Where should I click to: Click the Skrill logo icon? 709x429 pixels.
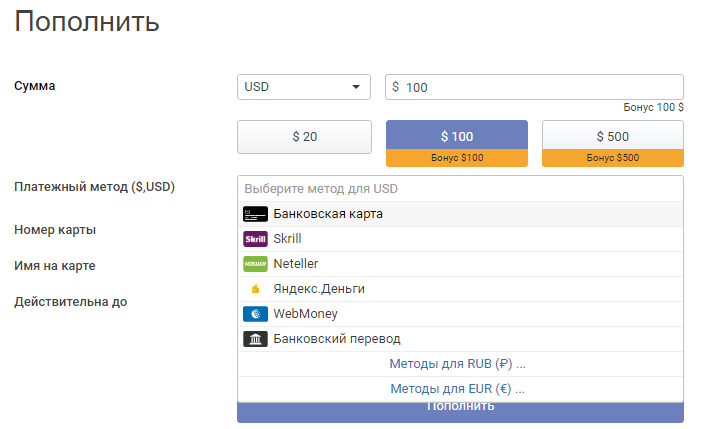pos(255,239)
